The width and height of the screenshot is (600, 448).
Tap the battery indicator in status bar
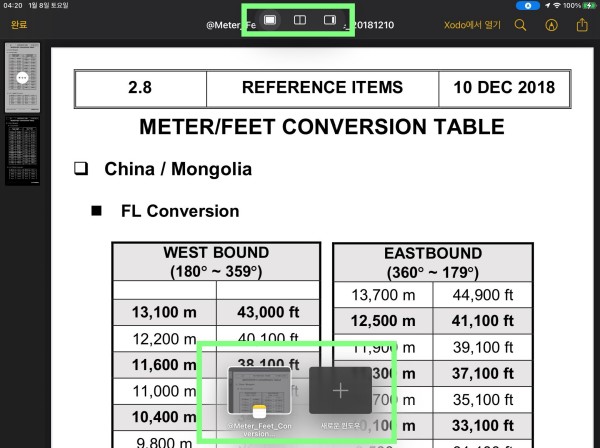coord(587,6)
